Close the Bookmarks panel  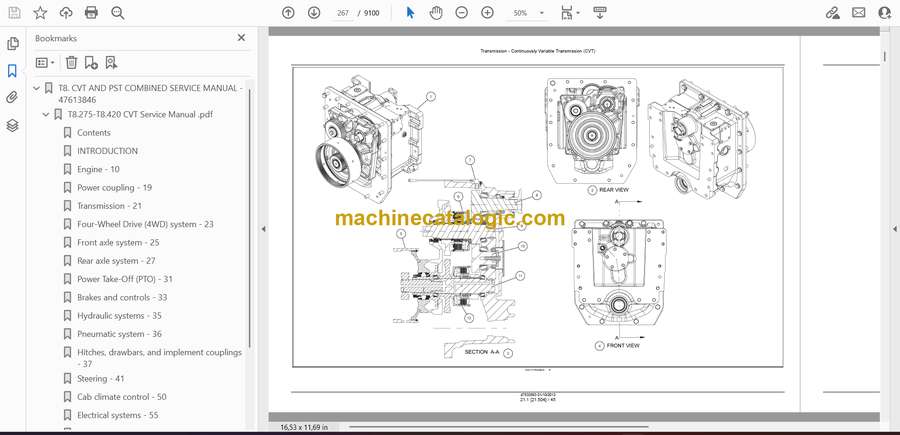coord(241,38)
